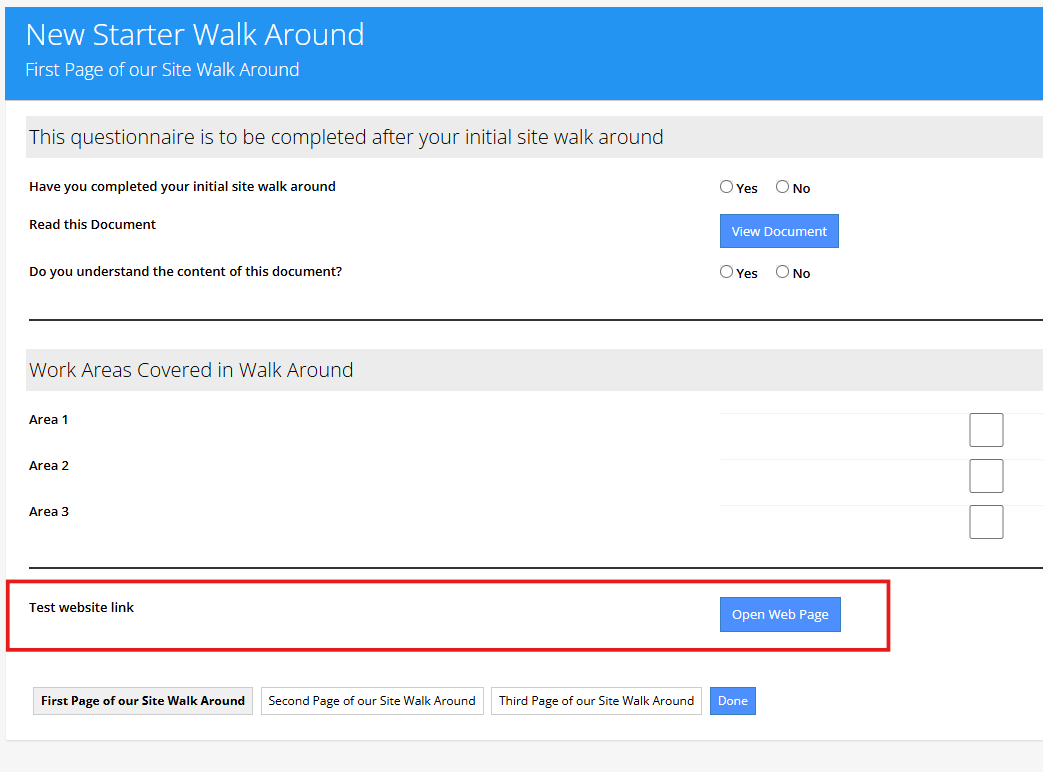
Task: Click the Work Areas Covered header
Action: 190,370
